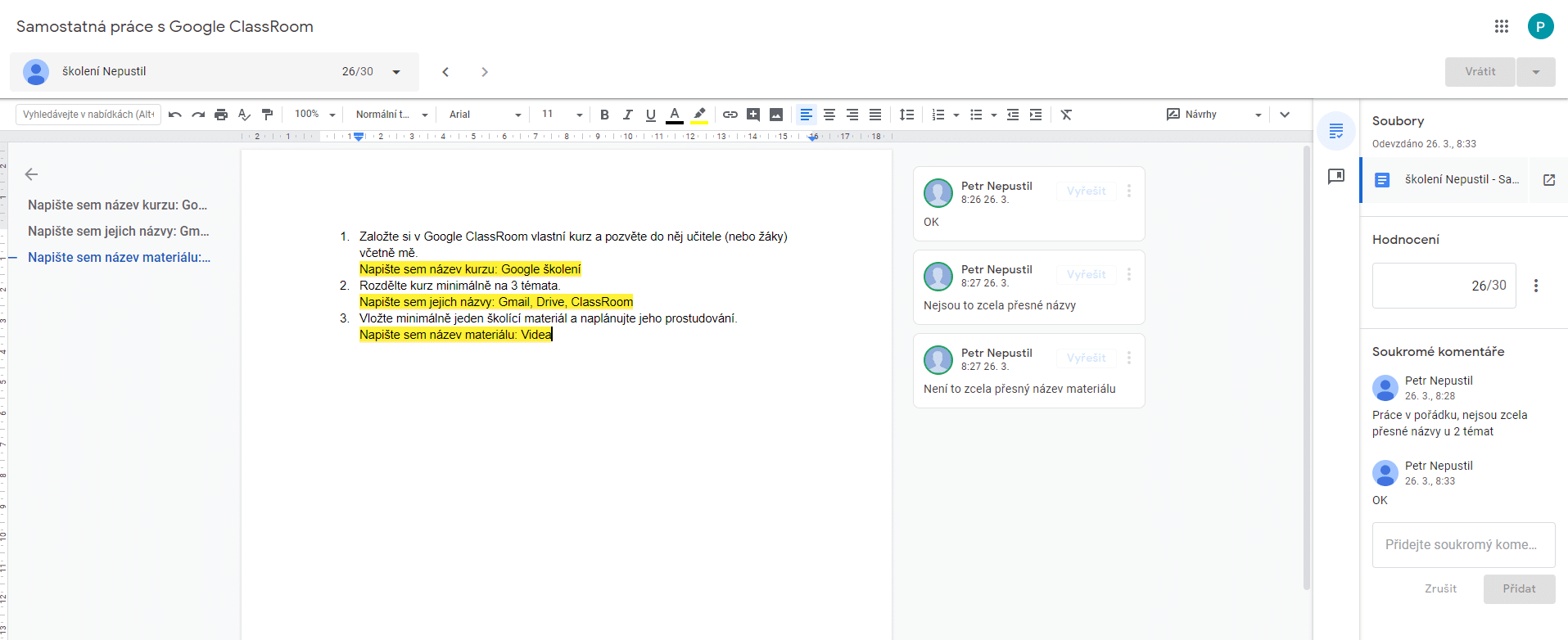This screenshot has height=640, width=1568.
Task: Click the document vertical scrollbar
Action: point(1307,368)
